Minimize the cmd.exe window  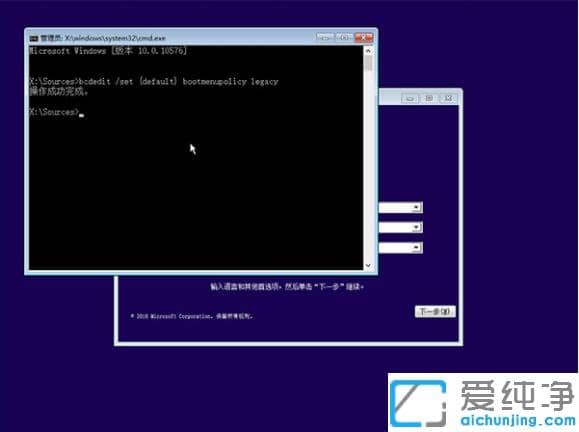tap(325, 37)
